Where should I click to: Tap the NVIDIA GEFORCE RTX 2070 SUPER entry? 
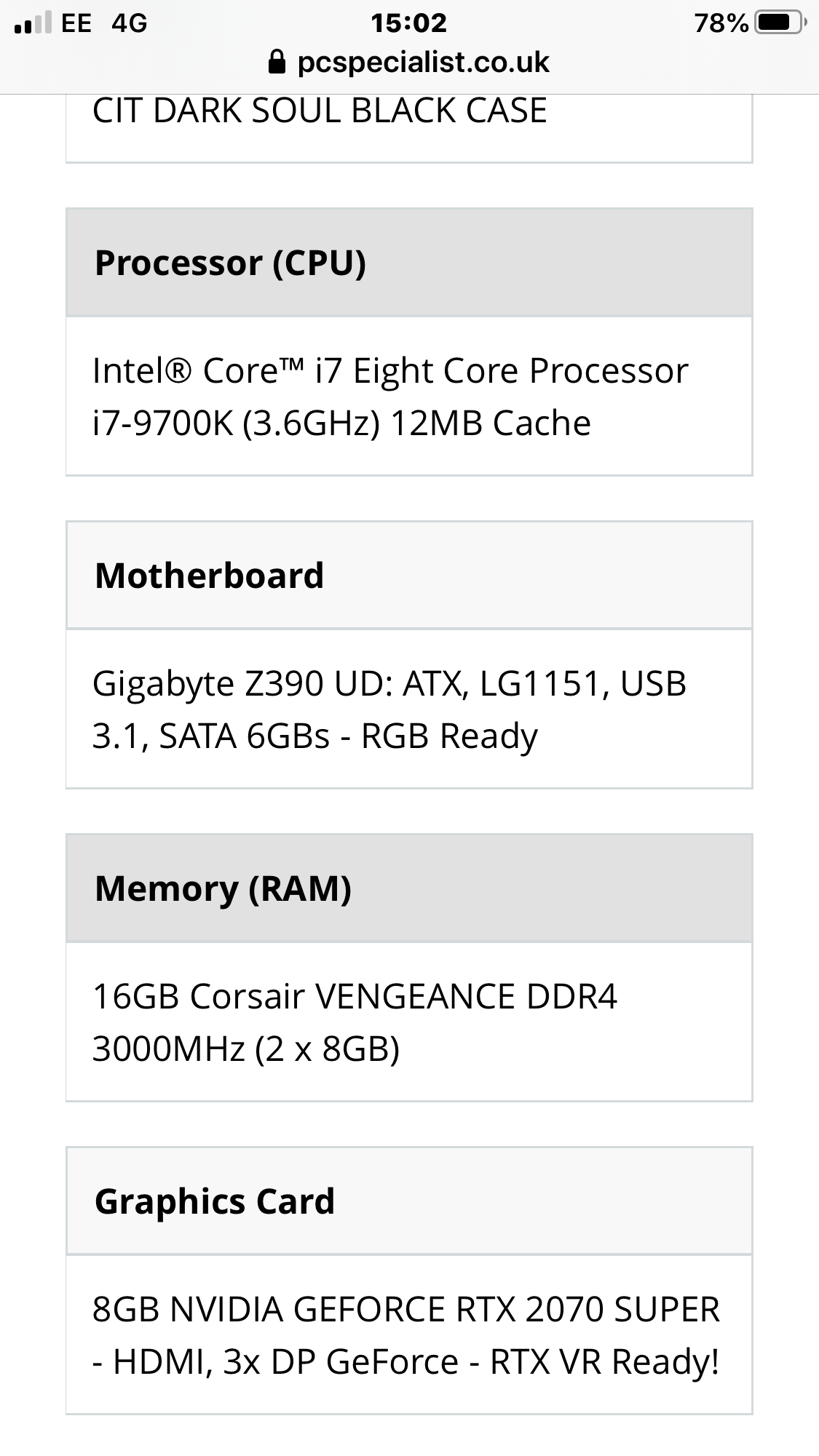coord(409,1335)
